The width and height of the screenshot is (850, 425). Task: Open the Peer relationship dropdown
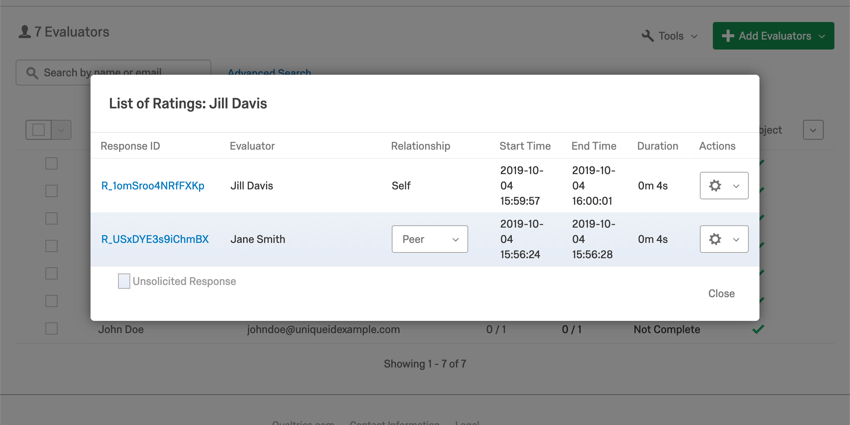tap(429, 240)
